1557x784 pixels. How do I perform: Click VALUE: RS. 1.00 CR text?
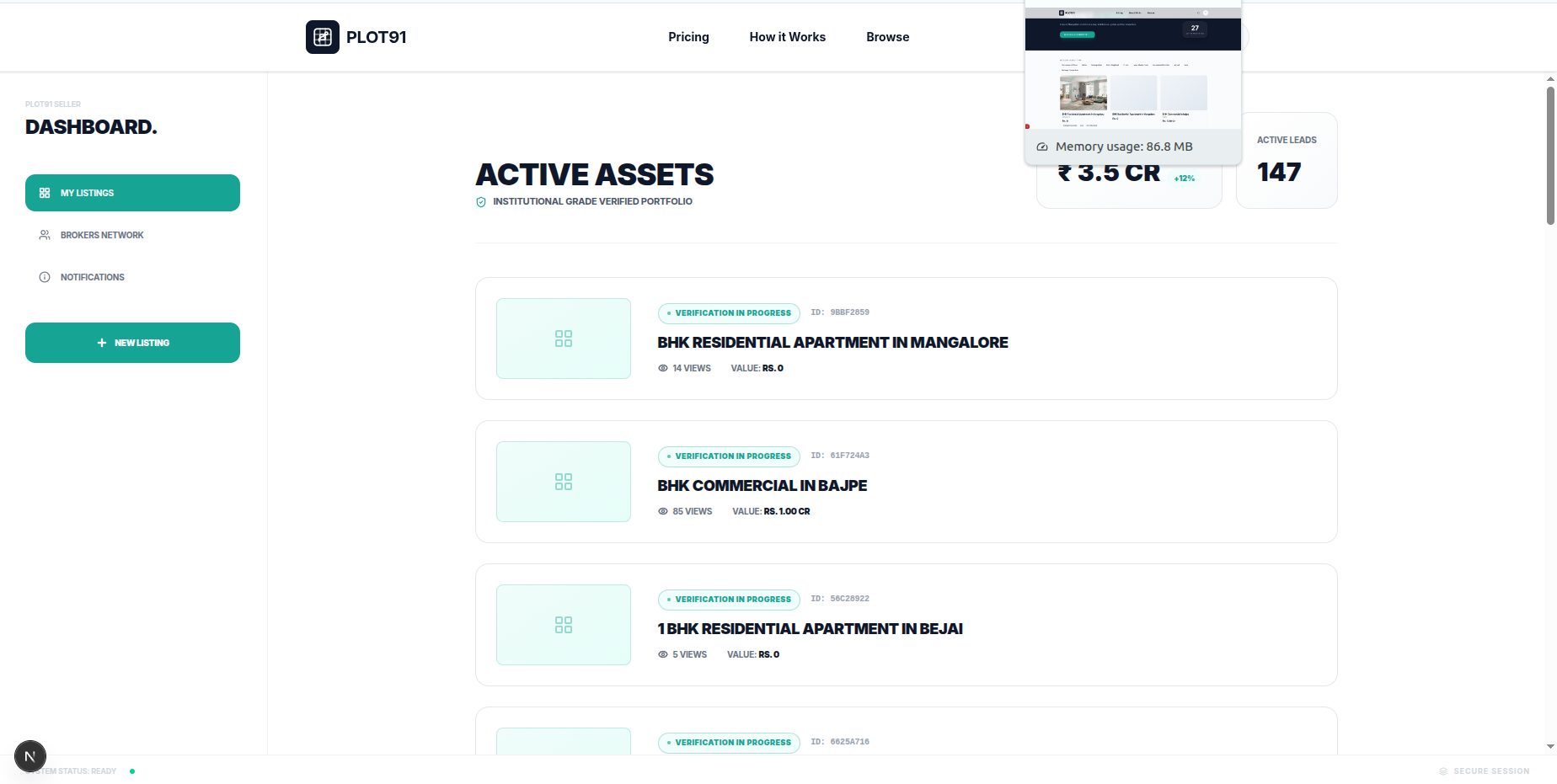(x=771, y=511)
